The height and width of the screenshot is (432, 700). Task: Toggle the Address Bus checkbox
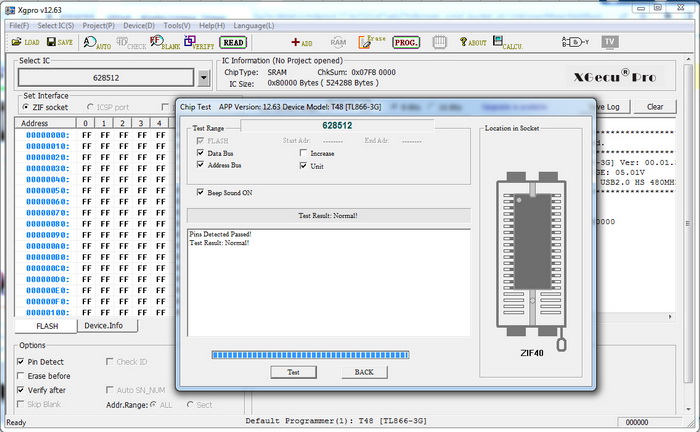point(200,165)
